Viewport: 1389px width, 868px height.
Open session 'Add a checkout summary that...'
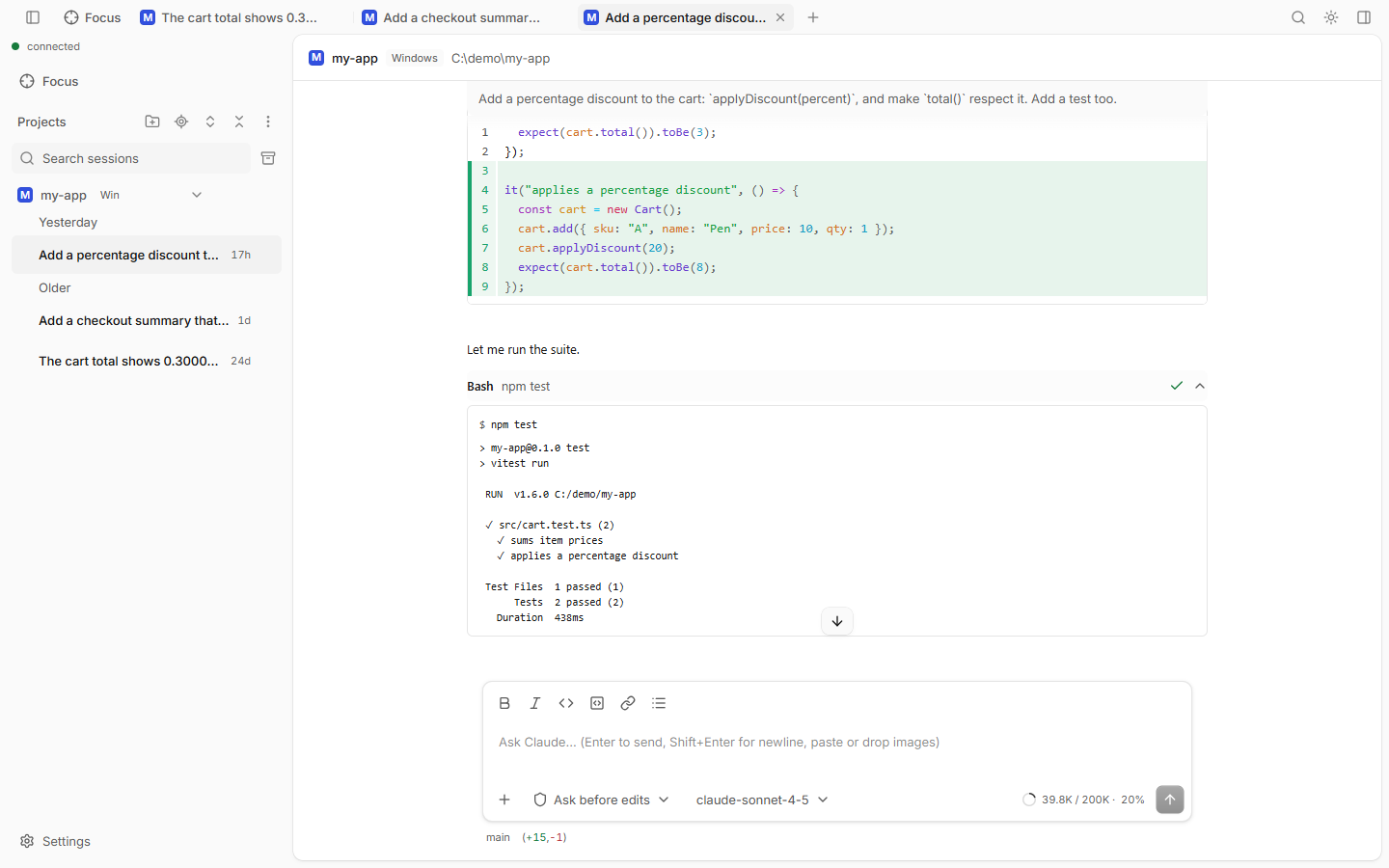pyautogui.click(x=147, y=320)
